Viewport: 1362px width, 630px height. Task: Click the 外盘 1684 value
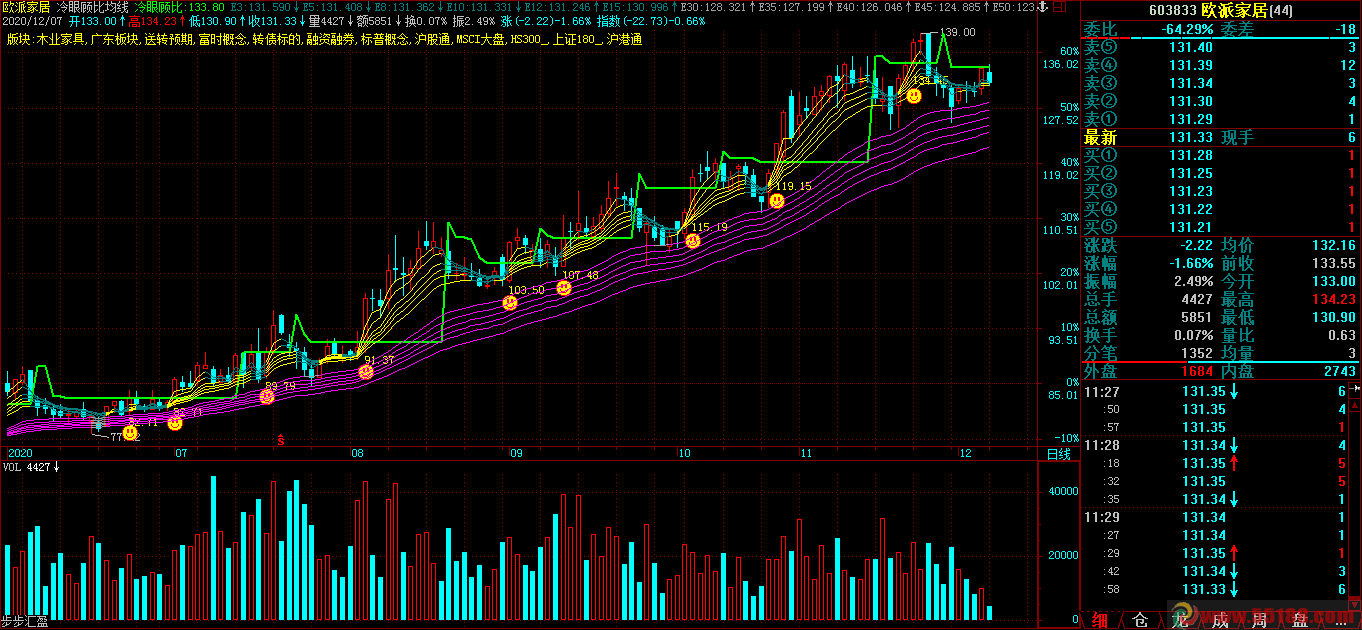click(1196, 371)
